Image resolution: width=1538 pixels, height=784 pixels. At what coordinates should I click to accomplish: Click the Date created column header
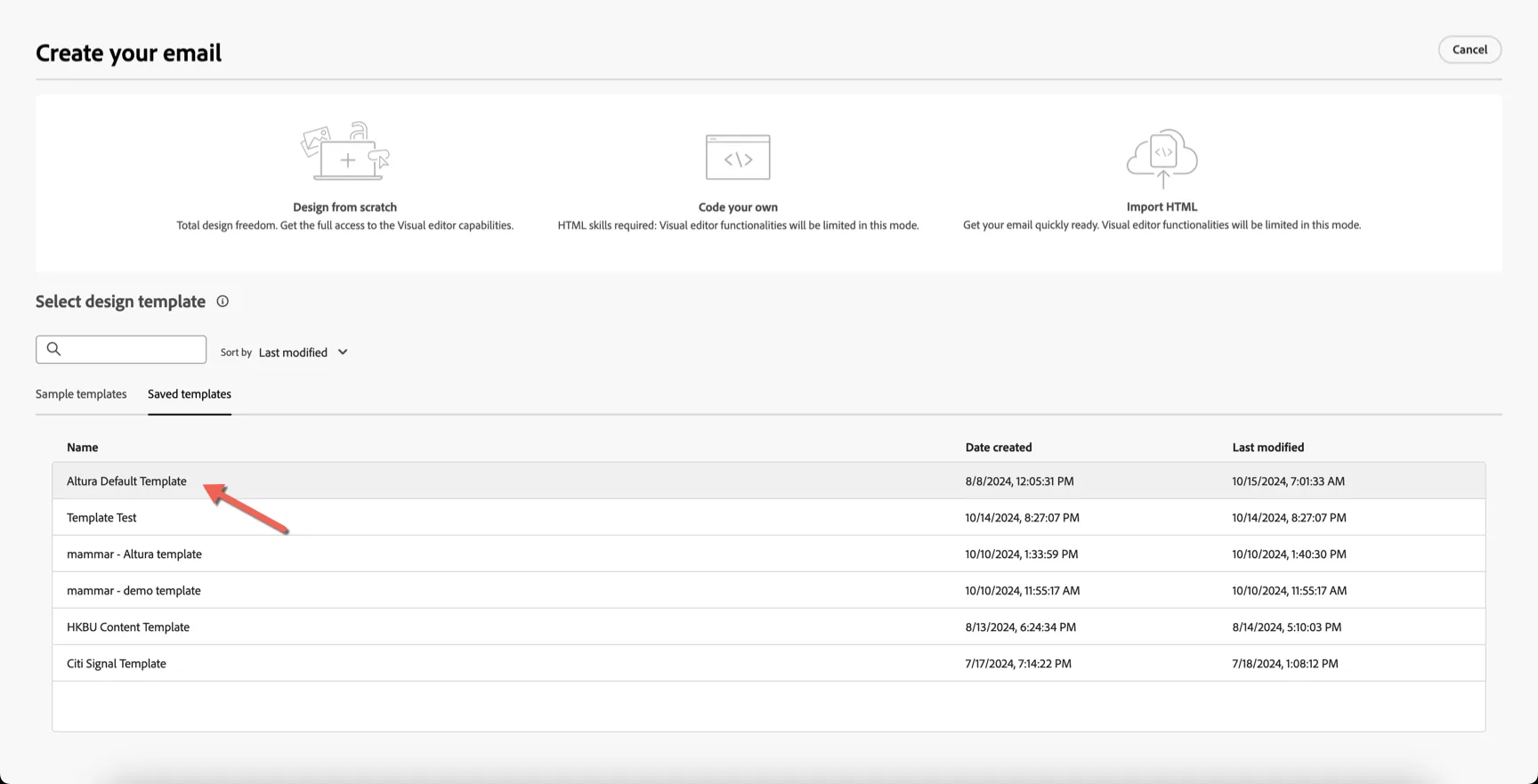coord(999,448)
